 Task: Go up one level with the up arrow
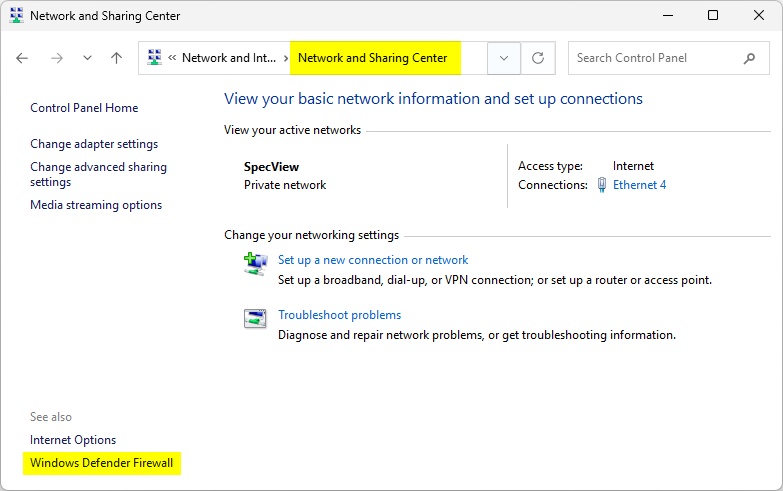coord(116,58)
